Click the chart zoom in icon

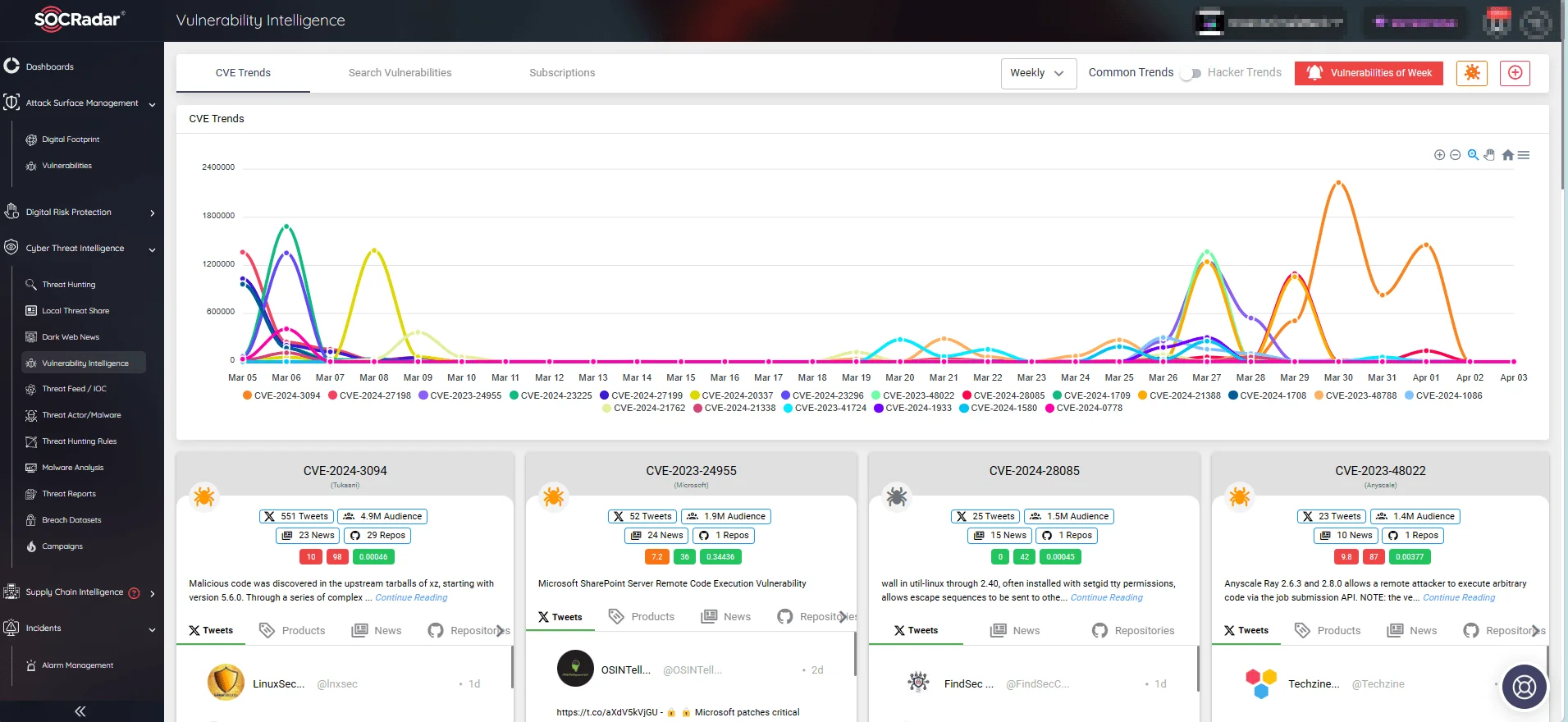coord(1439,155)
